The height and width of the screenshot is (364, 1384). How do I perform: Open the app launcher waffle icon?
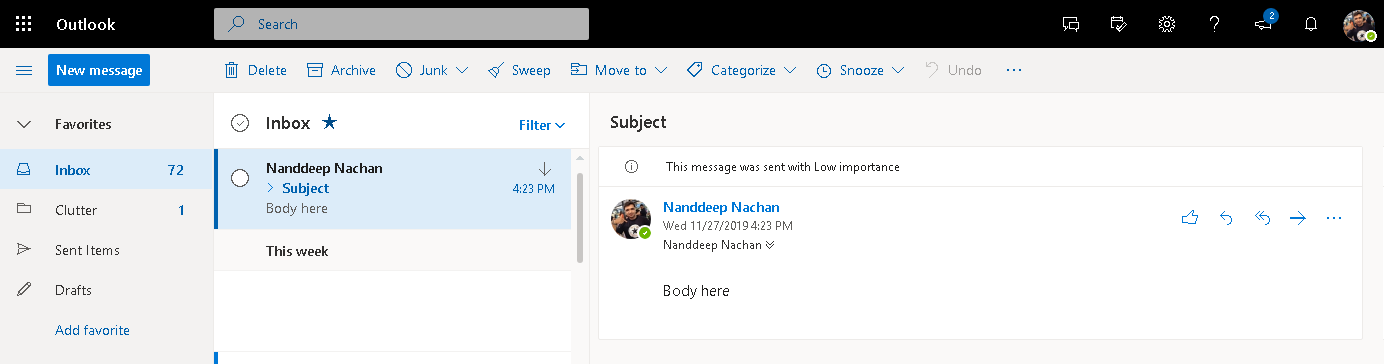[24, 24]
